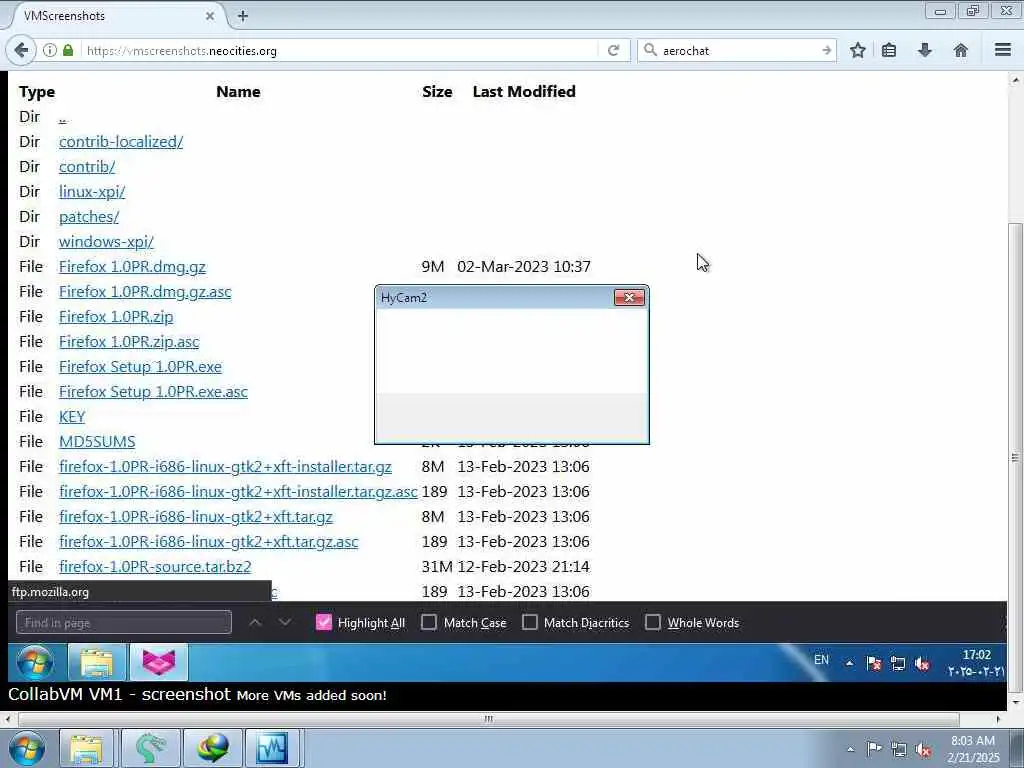Go to the home page icon

pyautogui.click(x=961, y=50)
